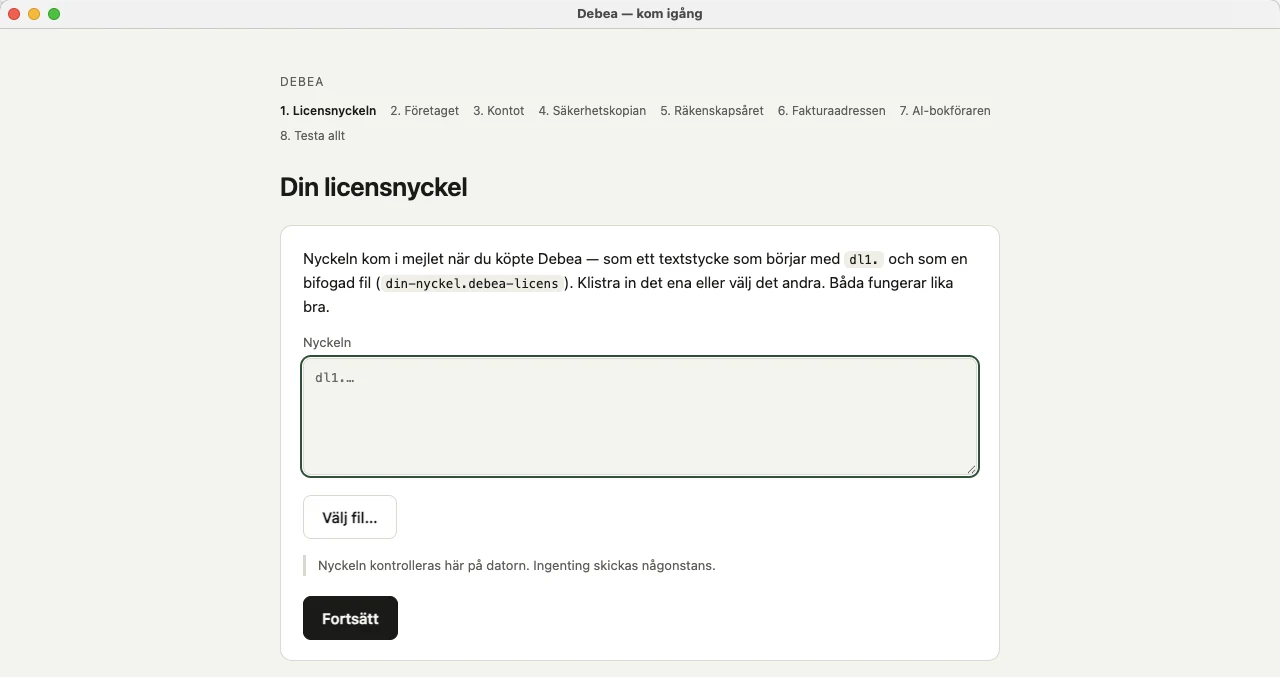Click the 'din-nyckel.debea-licens' filename text
This screenshot has height=677, width=1280.
(472, 283)
